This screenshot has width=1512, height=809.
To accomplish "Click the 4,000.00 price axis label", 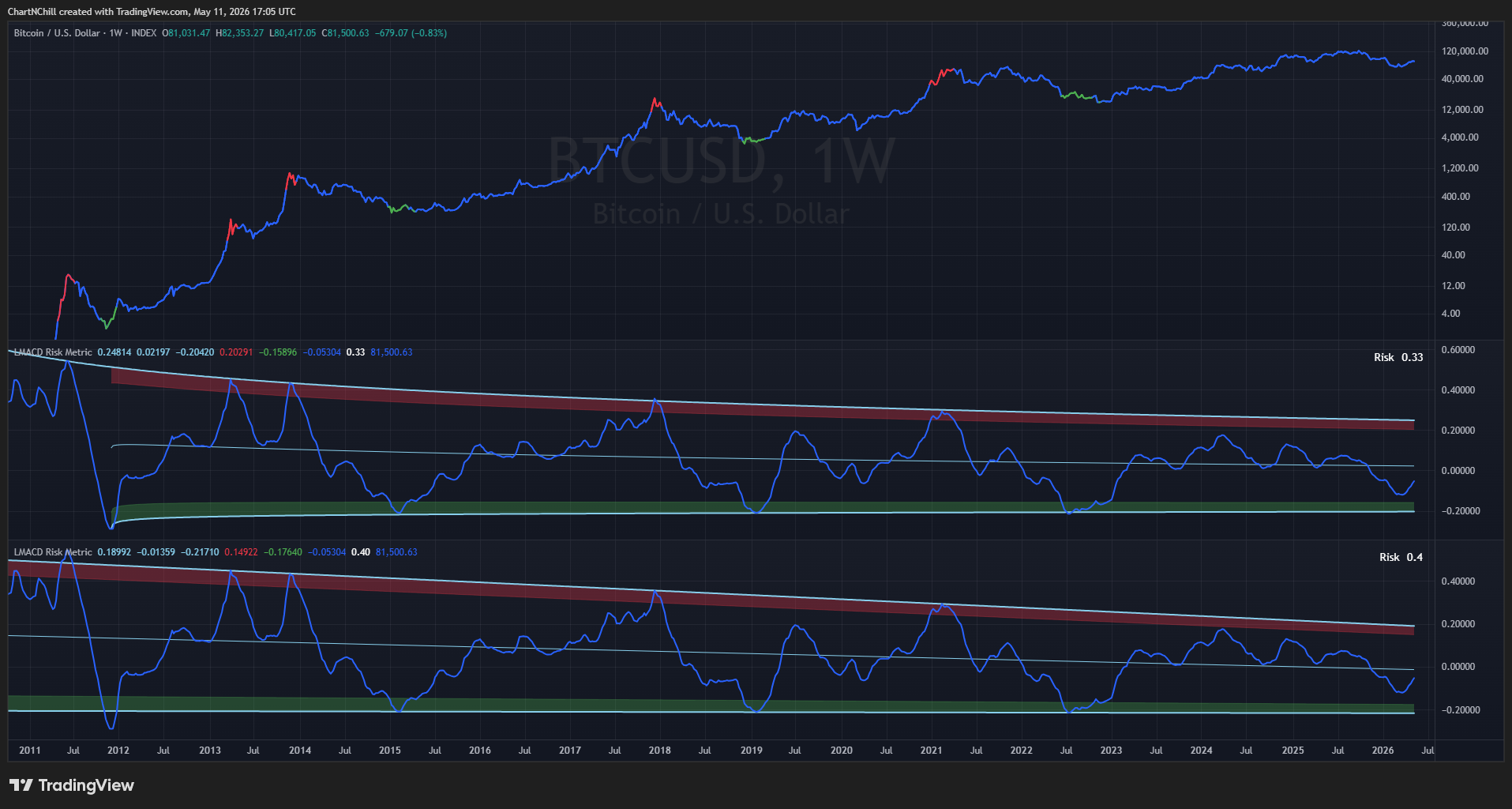I will (x=1460, y=137).
